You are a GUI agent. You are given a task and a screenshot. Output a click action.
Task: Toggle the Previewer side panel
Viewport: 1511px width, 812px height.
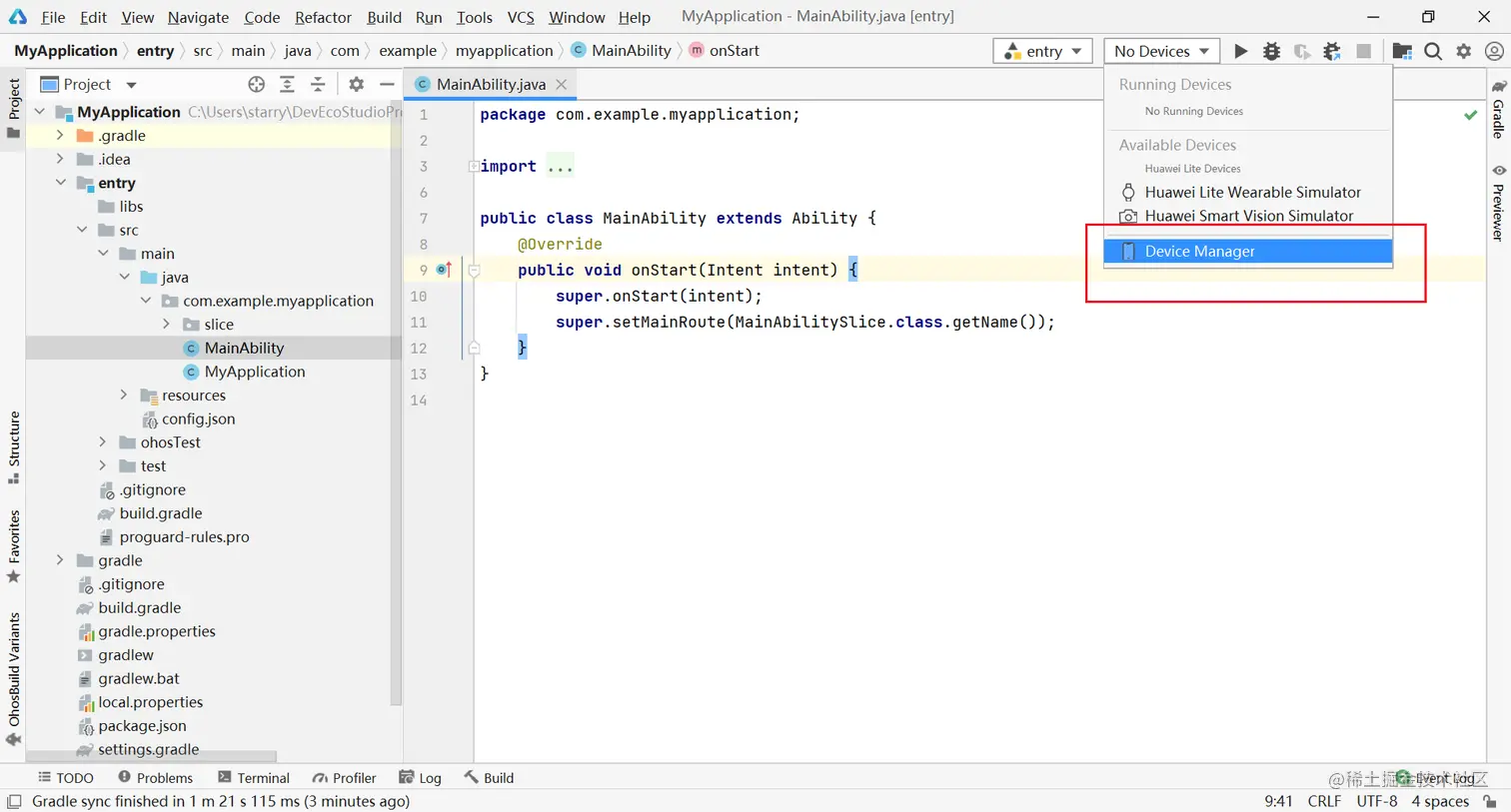tap(1499, 204)
